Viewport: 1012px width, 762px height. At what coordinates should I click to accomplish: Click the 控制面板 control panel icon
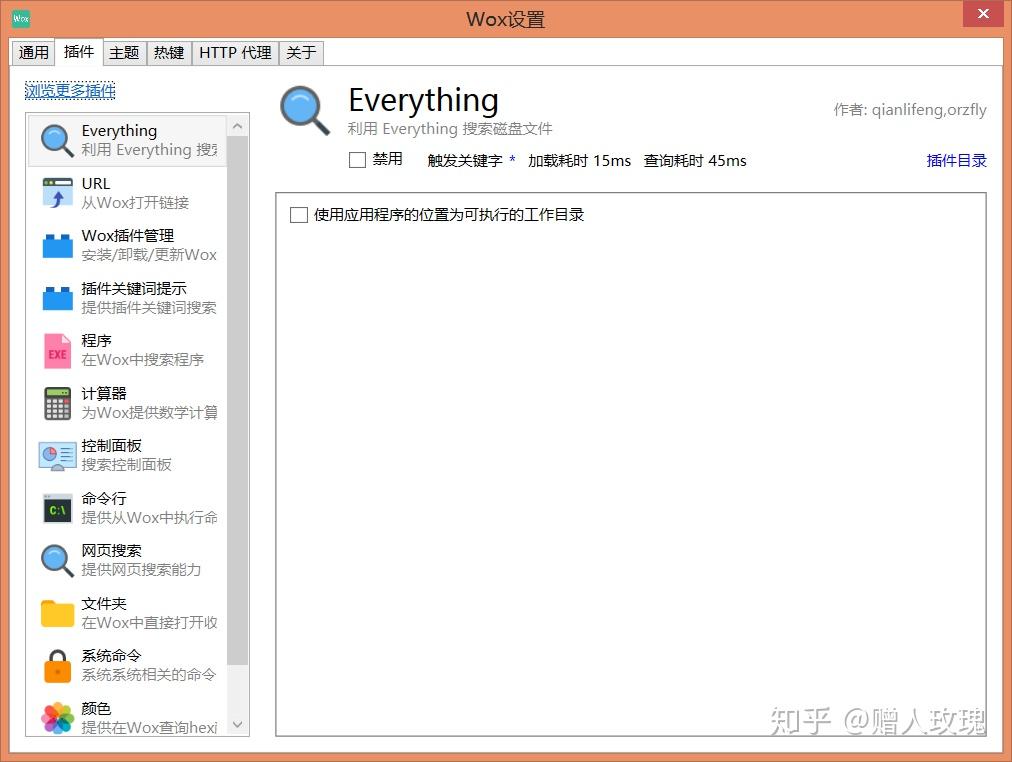pos(55,454)
